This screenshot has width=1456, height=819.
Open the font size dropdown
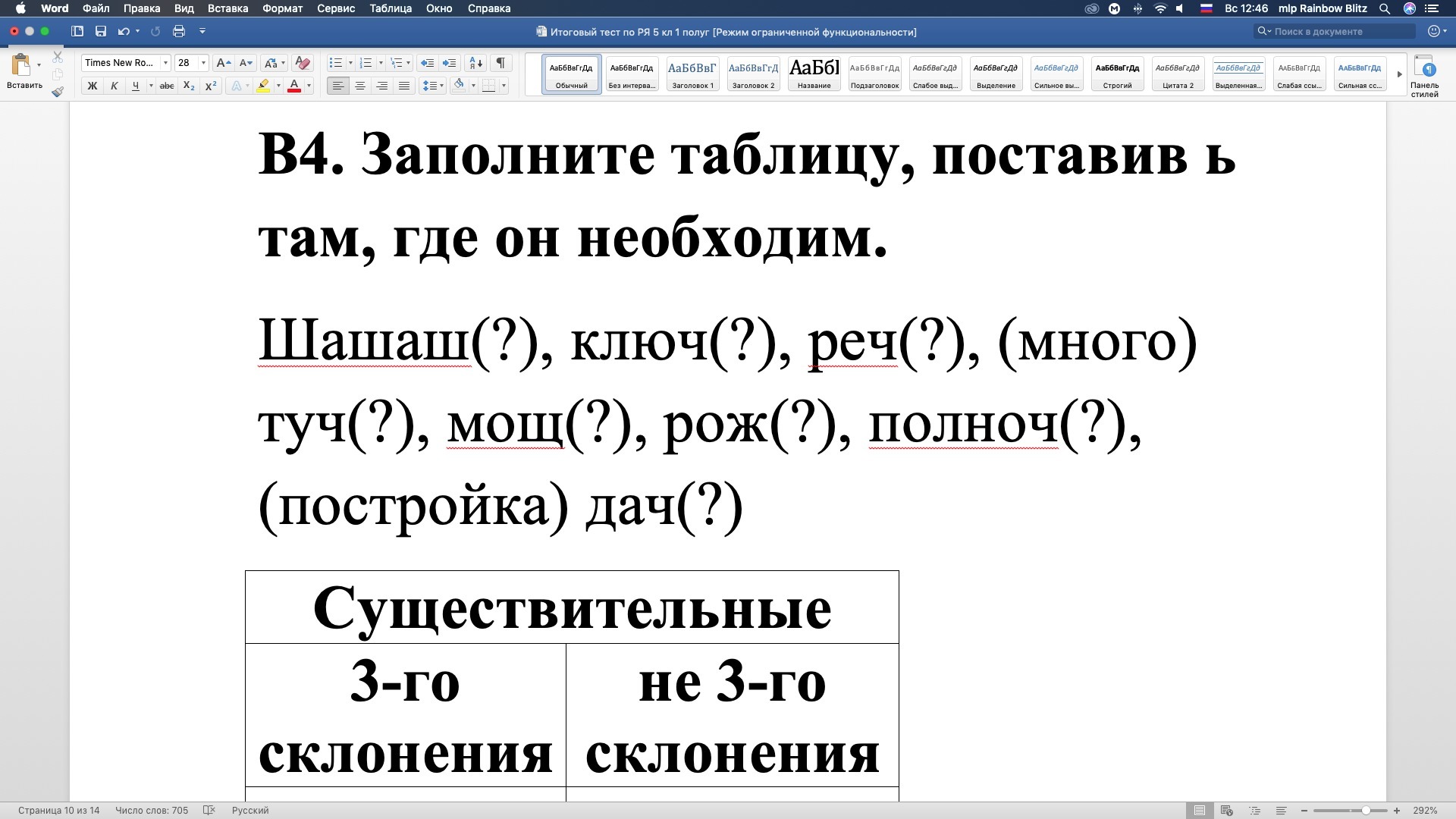tap(203, 63)
